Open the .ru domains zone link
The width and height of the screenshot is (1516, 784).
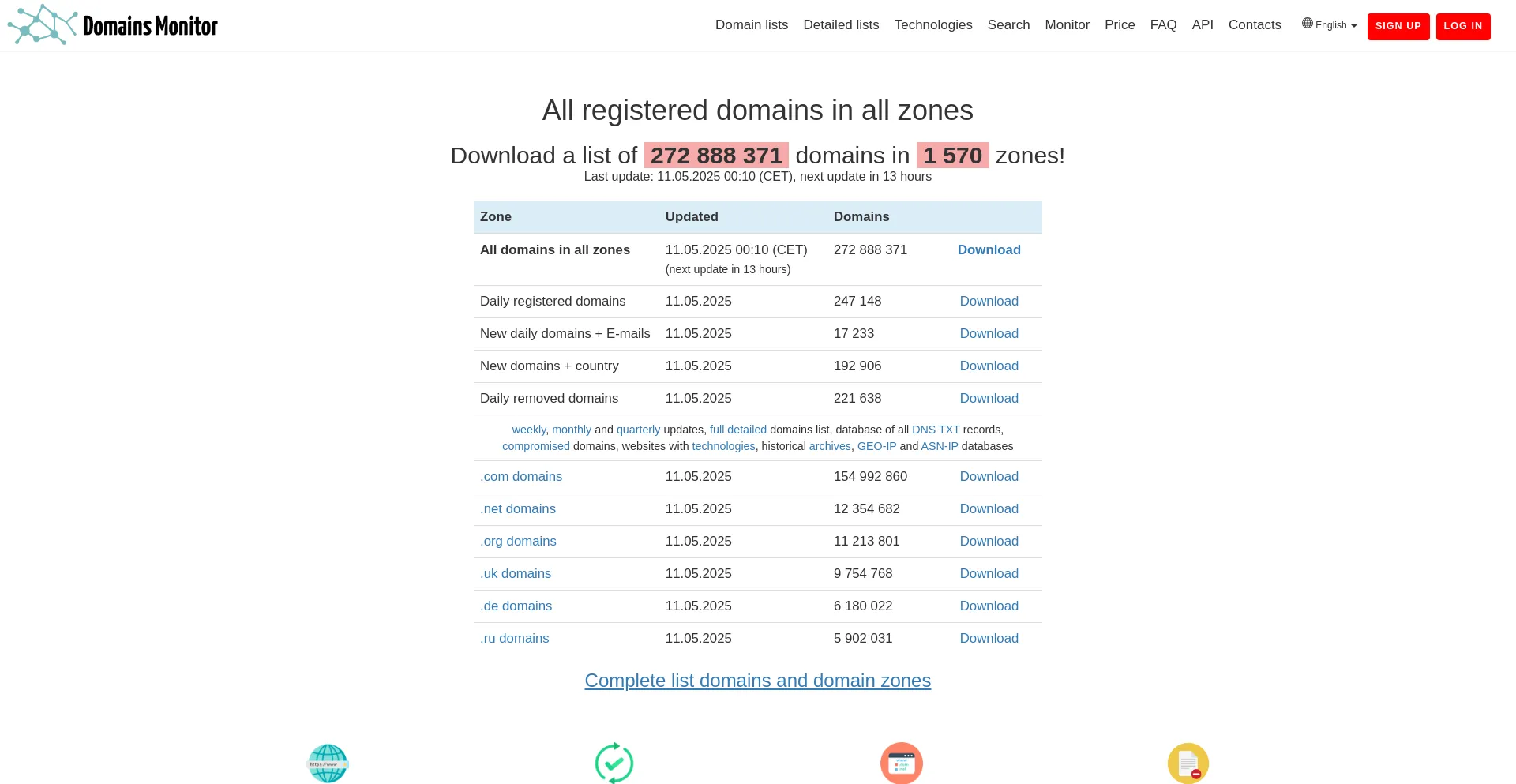tap(514, 639)
